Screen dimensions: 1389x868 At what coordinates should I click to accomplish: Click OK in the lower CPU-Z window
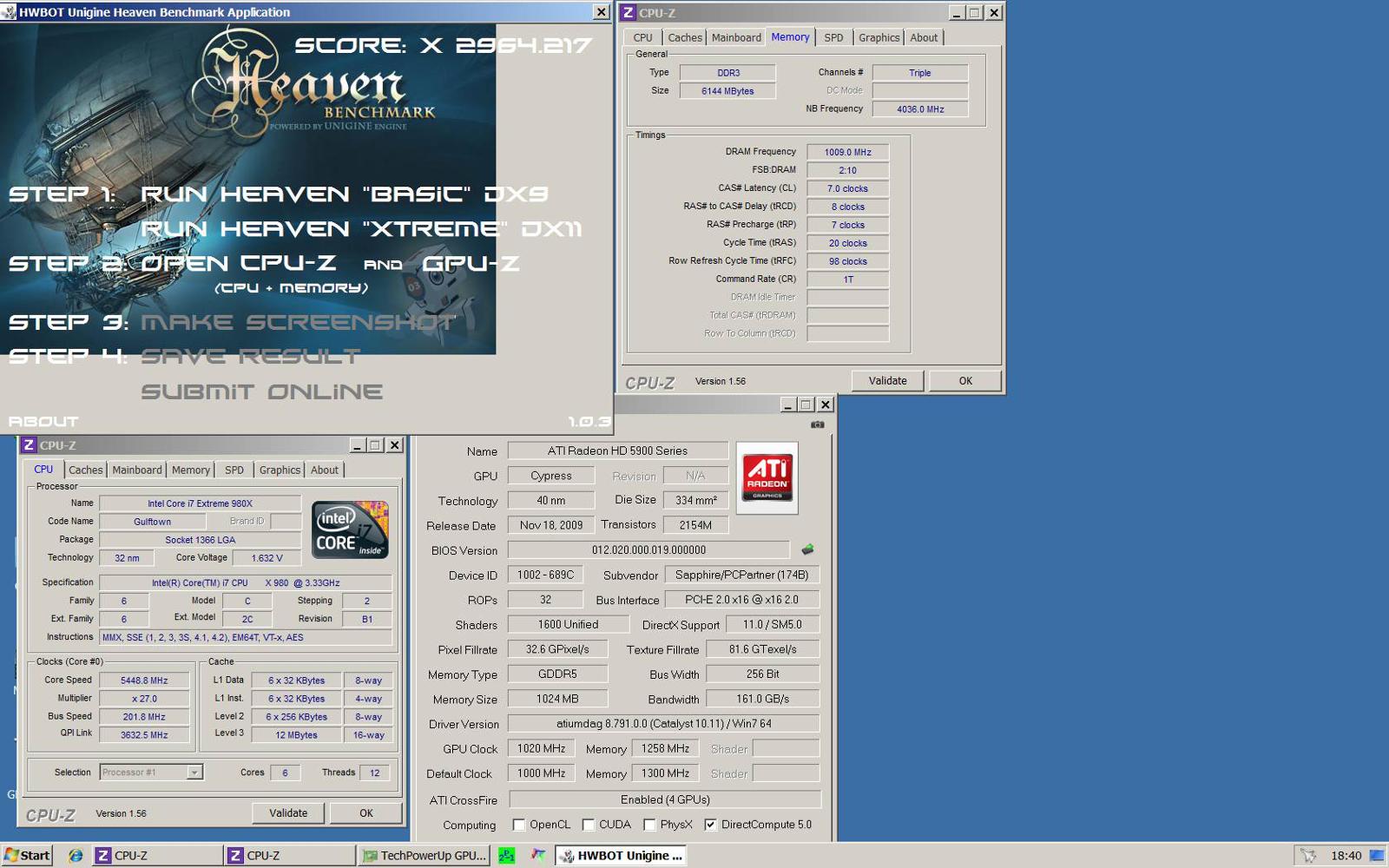point(366,813)
